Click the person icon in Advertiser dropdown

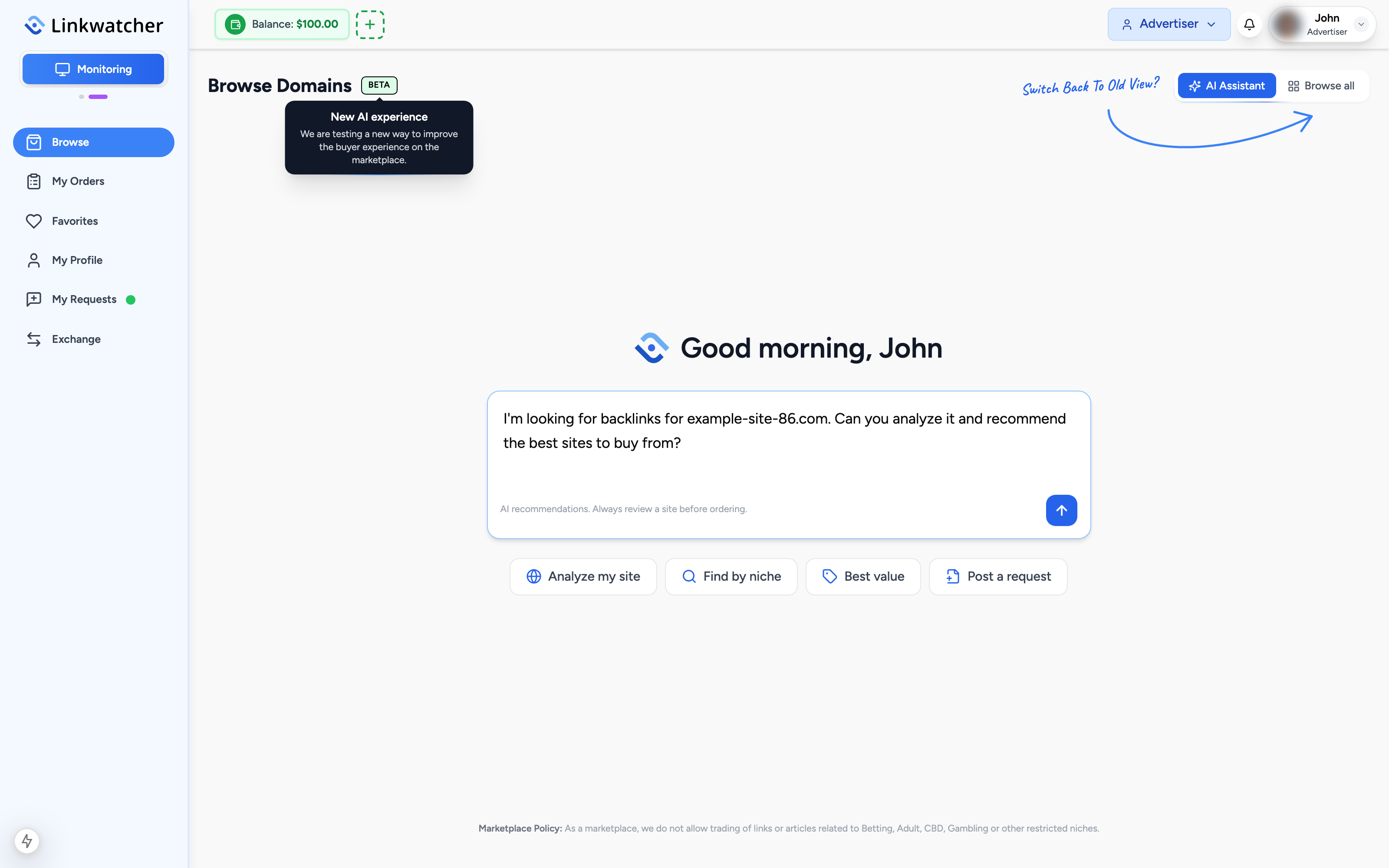click(1127, 25)
